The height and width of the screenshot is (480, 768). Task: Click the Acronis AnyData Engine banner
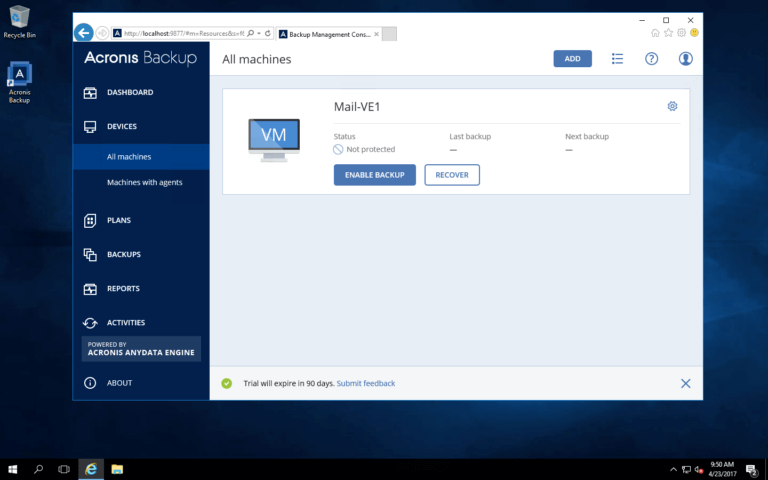click(x=141, y=349)
